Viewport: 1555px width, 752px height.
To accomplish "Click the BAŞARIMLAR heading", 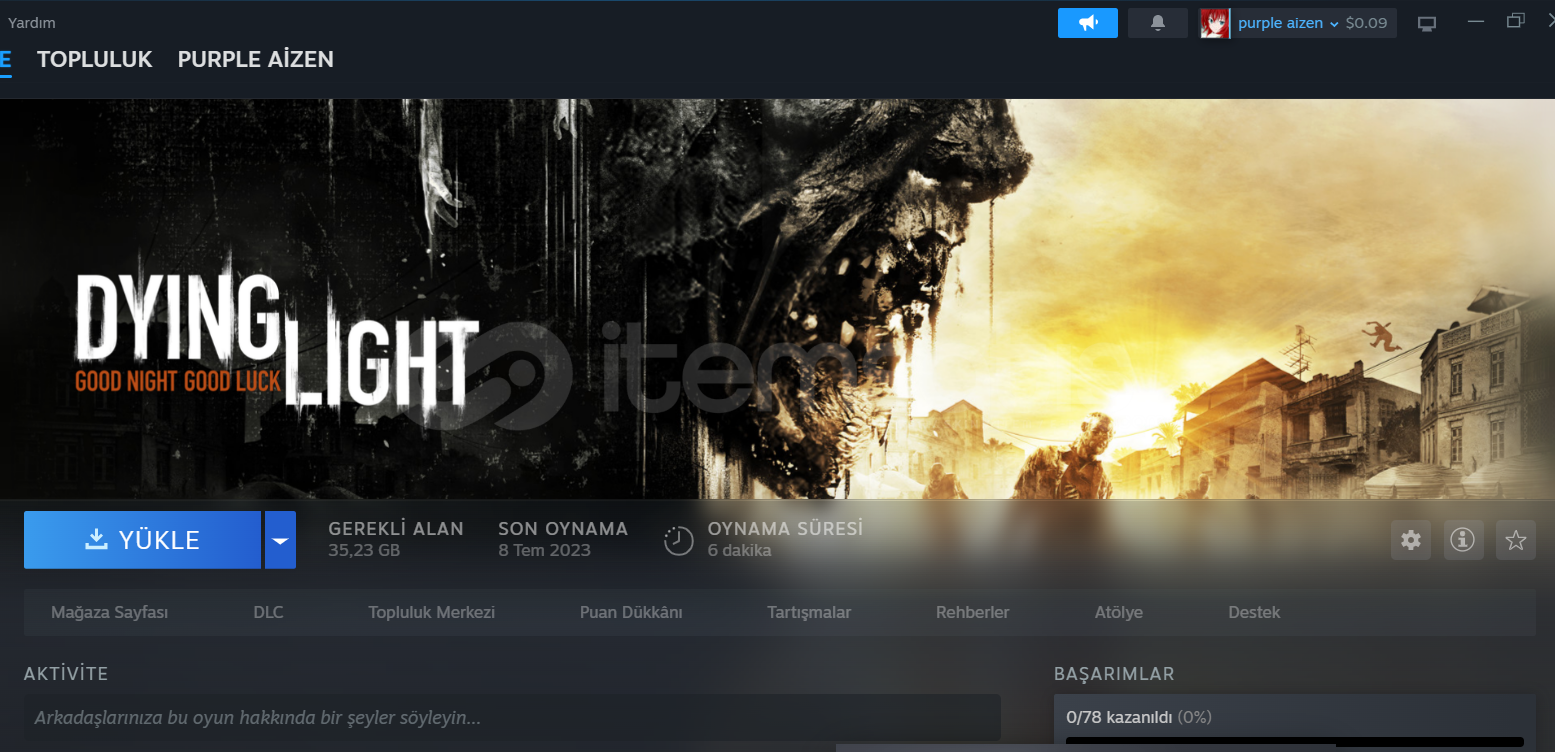I will 1114,674.
